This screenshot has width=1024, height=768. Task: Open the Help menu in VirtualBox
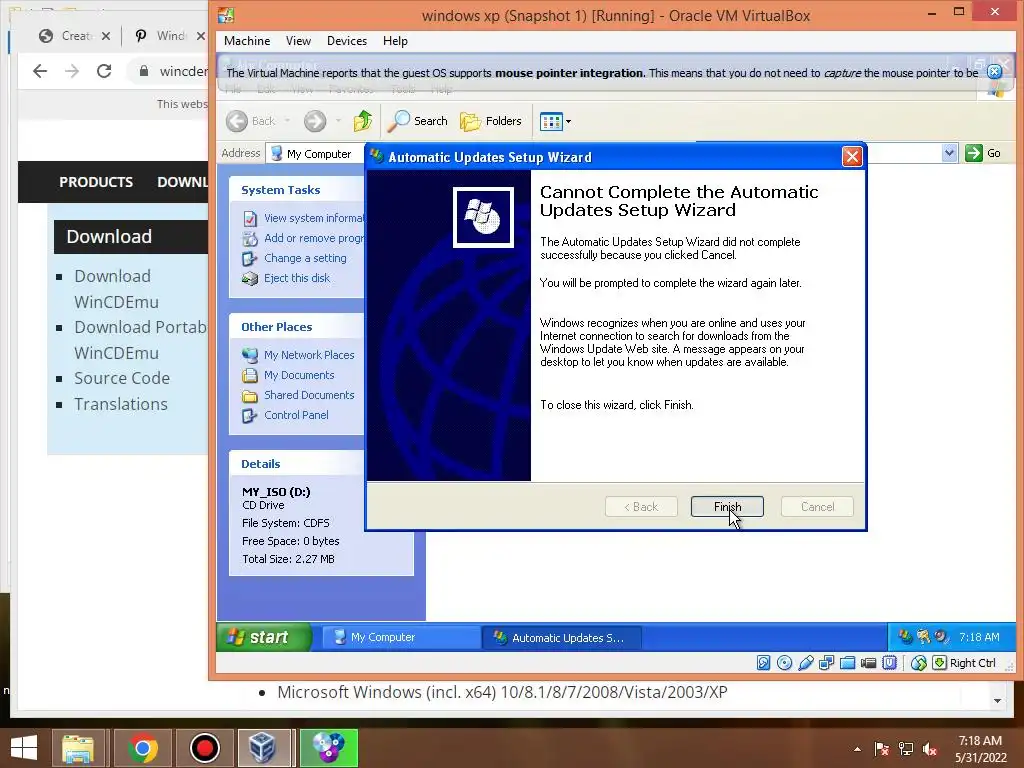click(395, 40)
